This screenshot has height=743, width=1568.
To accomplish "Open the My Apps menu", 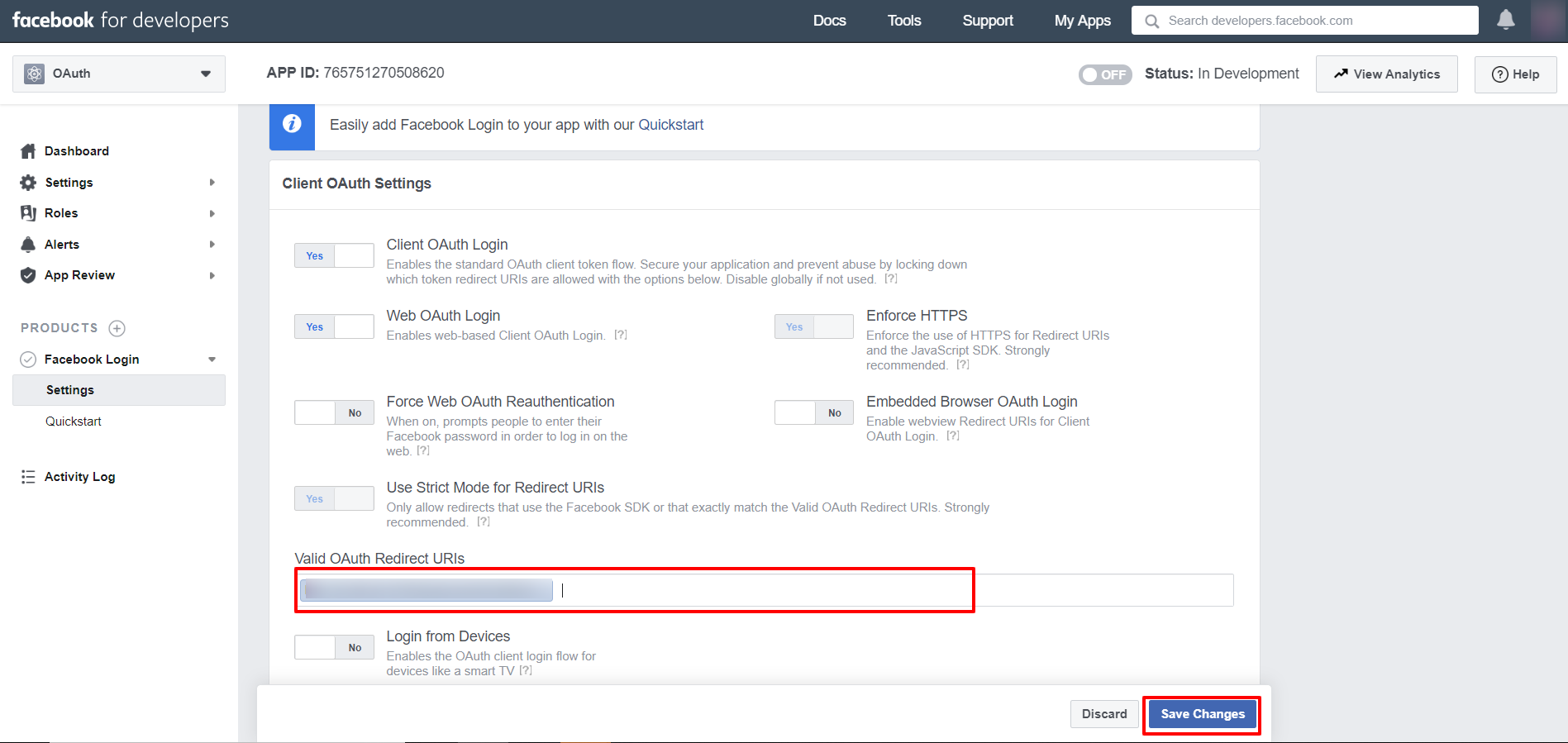I will pos(1083,21).
